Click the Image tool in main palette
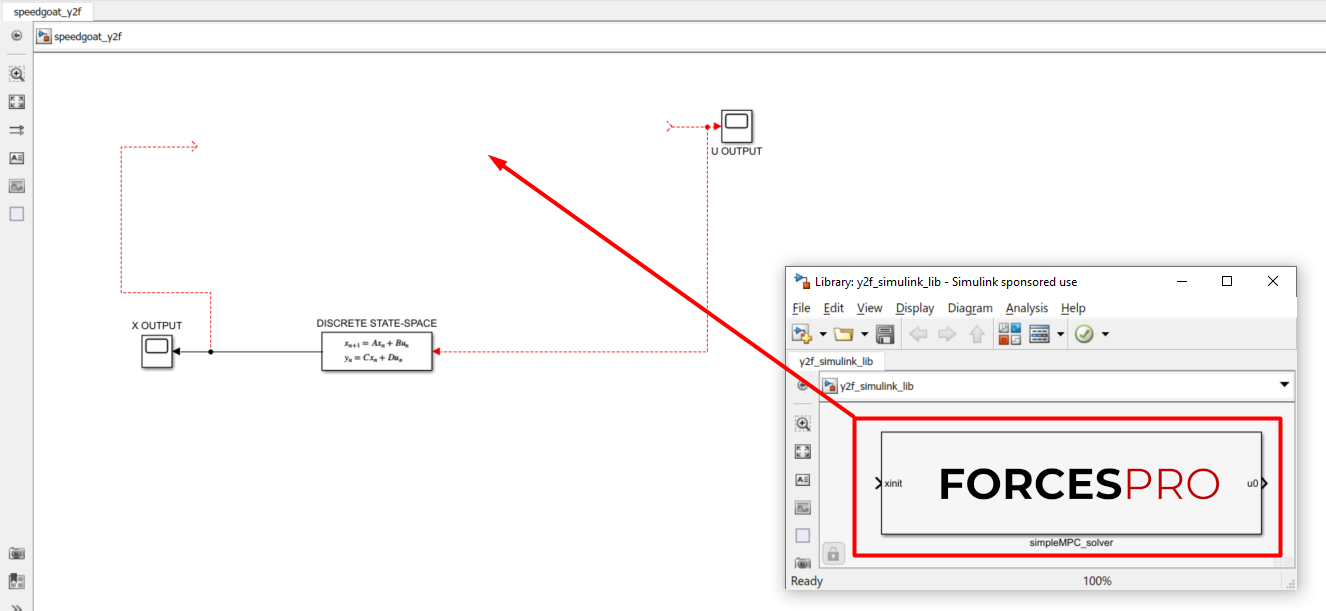The width and height of the screenshot is (1326, 611). point(16,186)
